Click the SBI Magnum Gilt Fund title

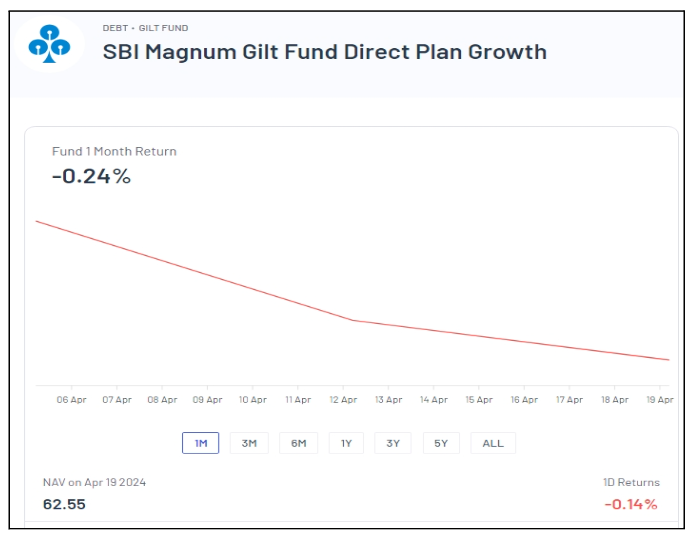tap(325, 52)
